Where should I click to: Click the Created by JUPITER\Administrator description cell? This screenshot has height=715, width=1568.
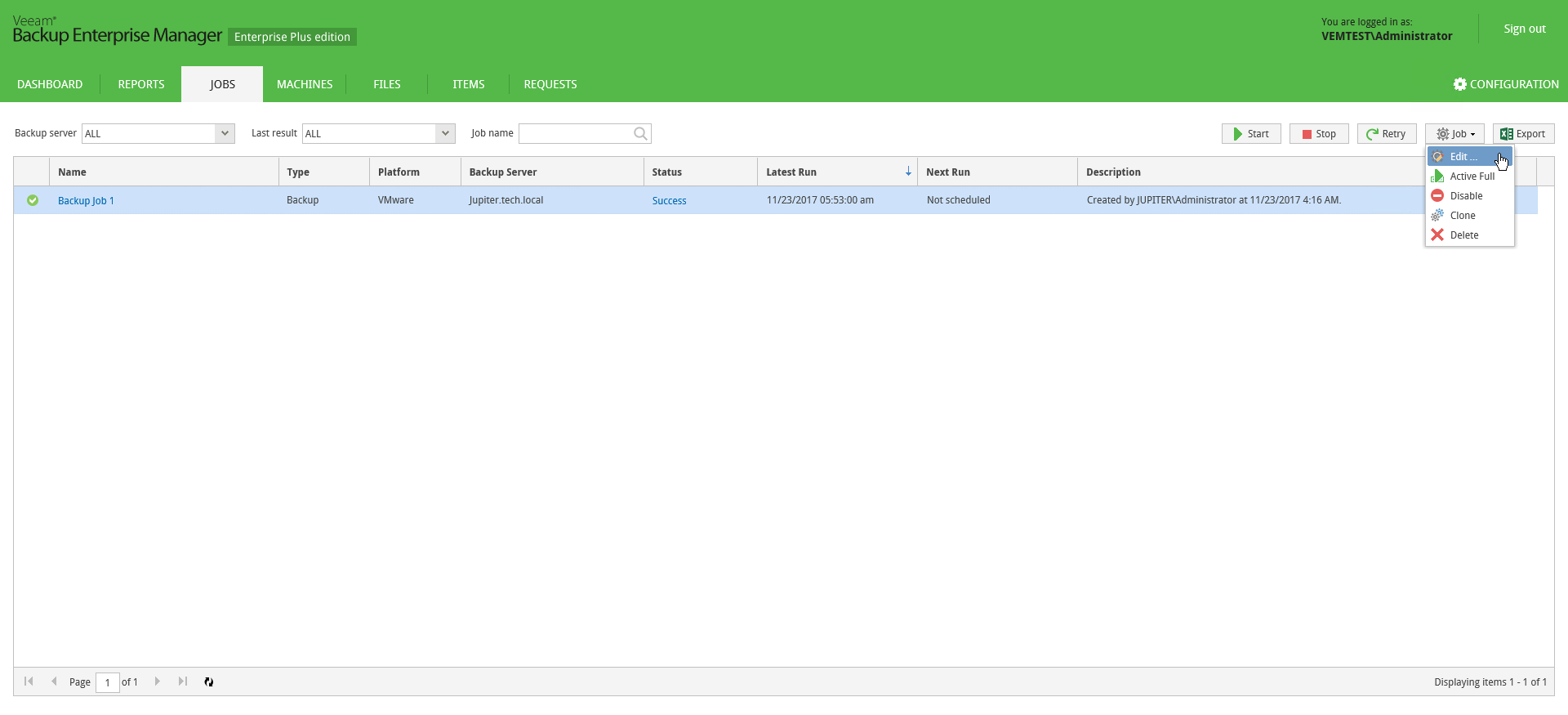(1214, 200)
